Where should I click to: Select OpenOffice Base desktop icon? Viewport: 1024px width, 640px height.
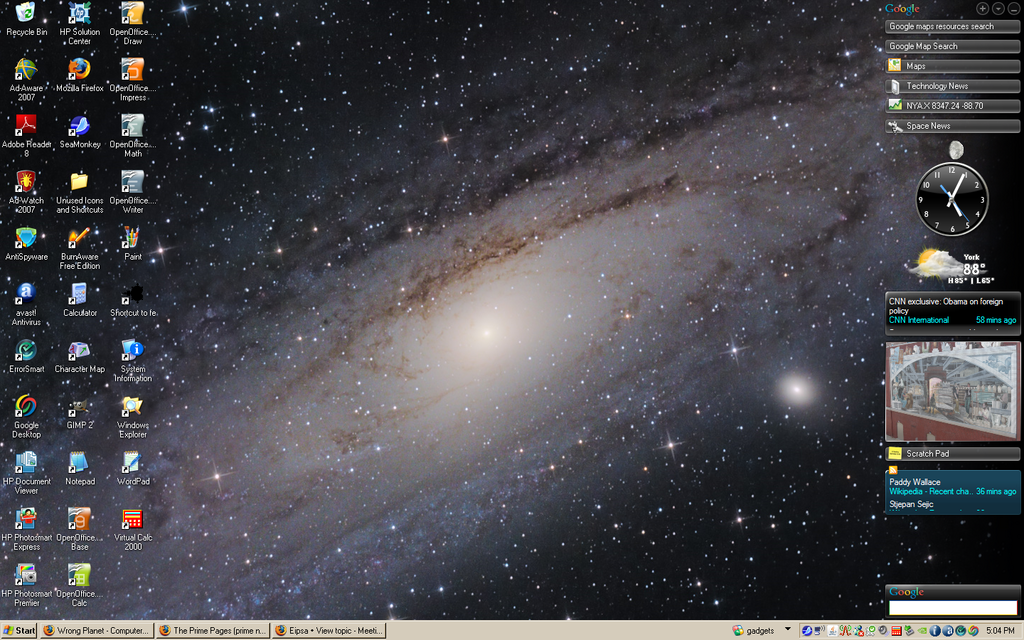point(80,528)
